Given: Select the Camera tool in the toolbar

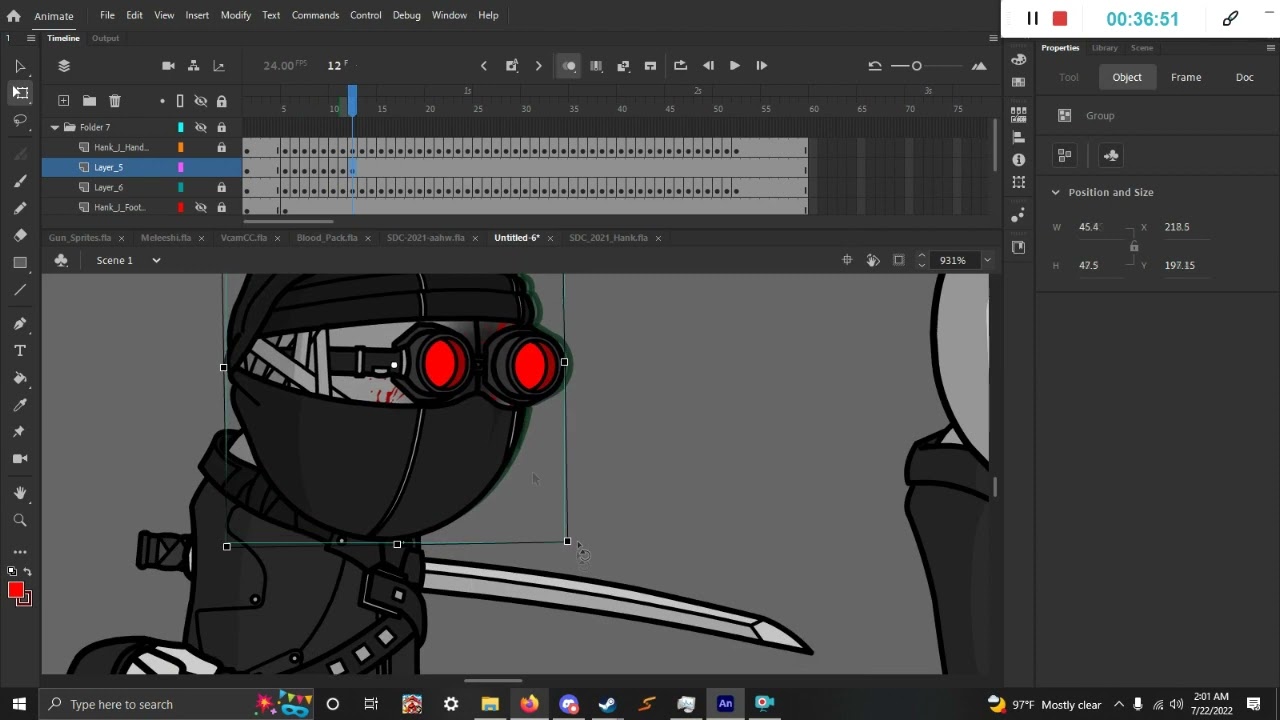Looking at the screenshot, I should click(20, 459).
